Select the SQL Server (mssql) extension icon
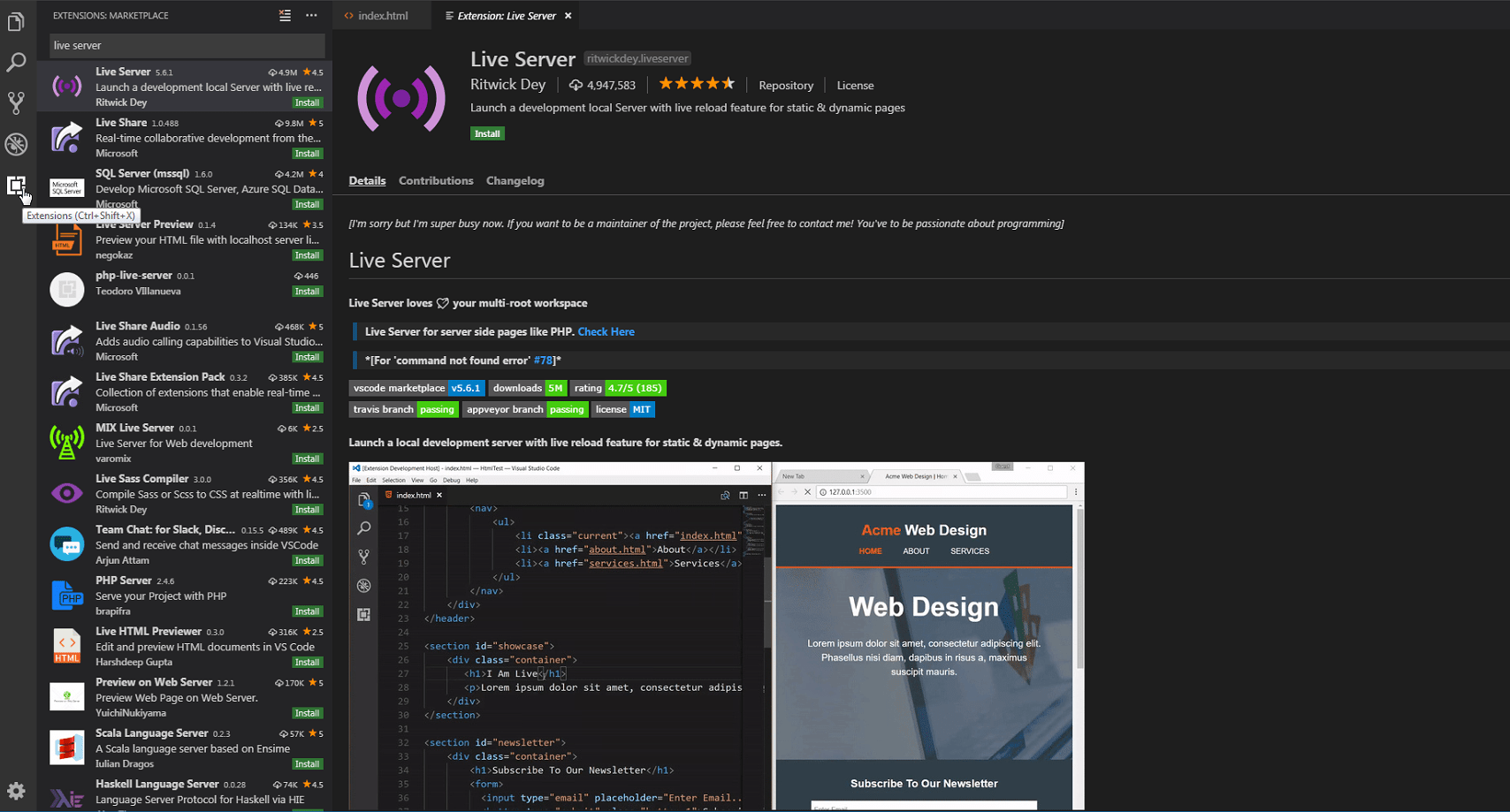This screenshot has width=1510, height=812. tap(67, 187)
